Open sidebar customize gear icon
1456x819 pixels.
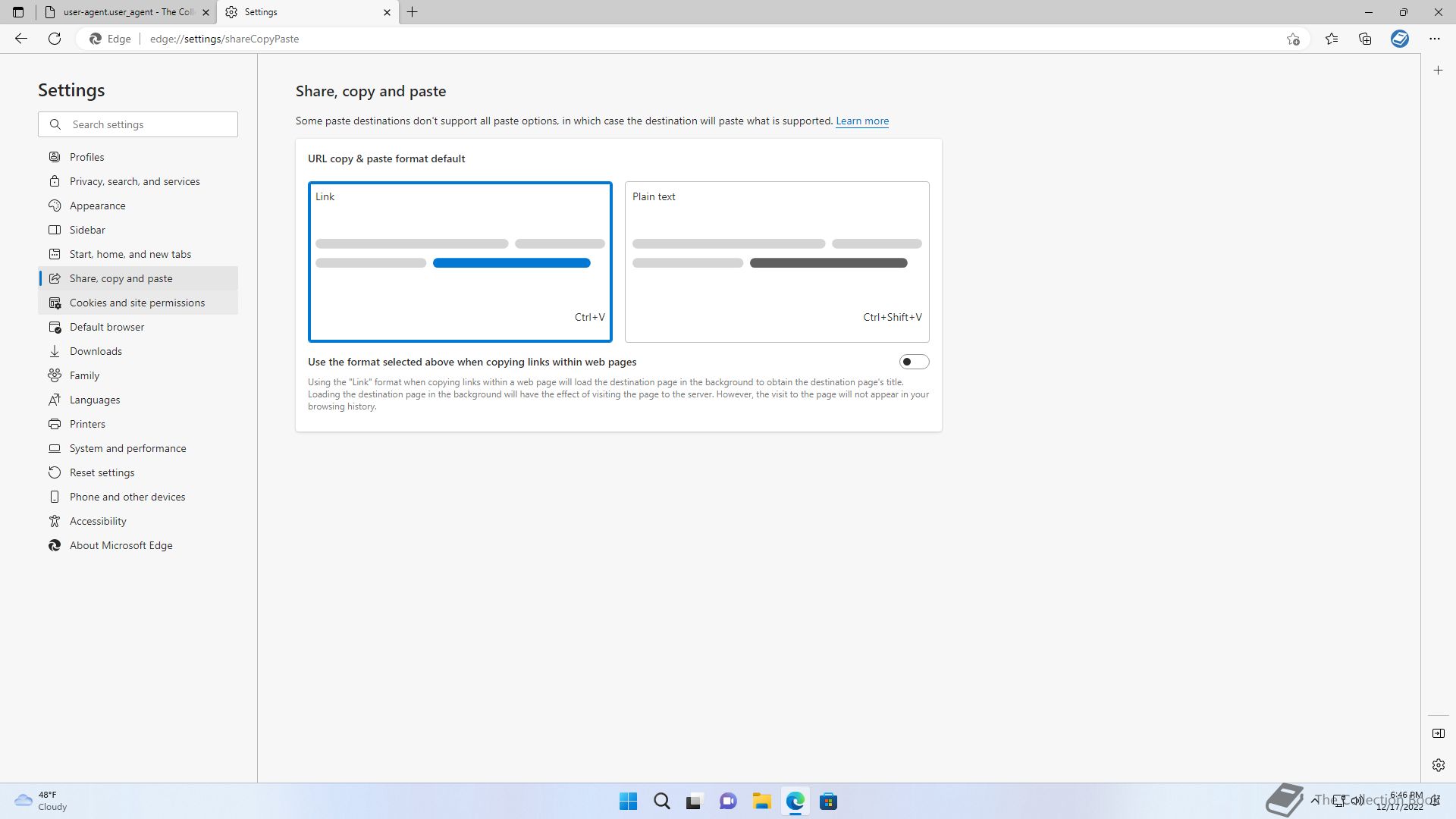[x=1438, y=765]
